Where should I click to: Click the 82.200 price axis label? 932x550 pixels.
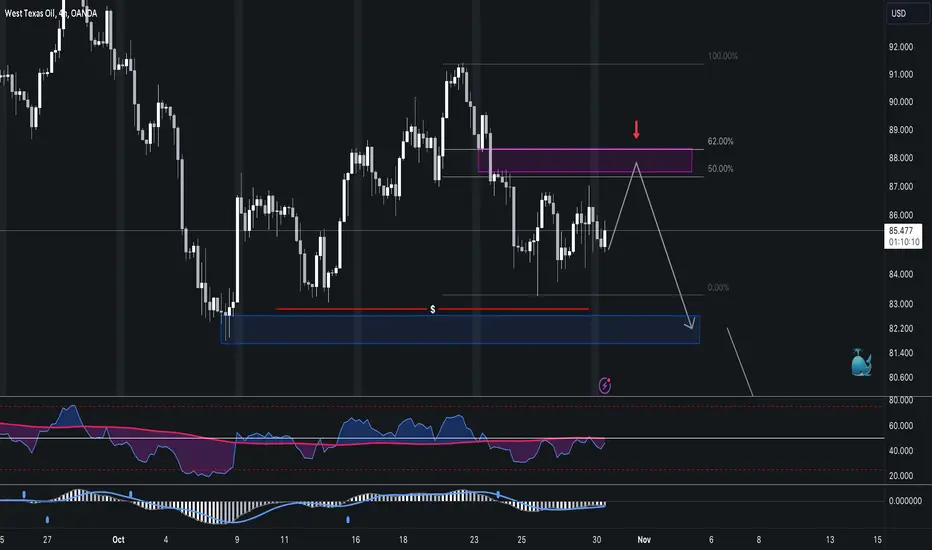901,328
